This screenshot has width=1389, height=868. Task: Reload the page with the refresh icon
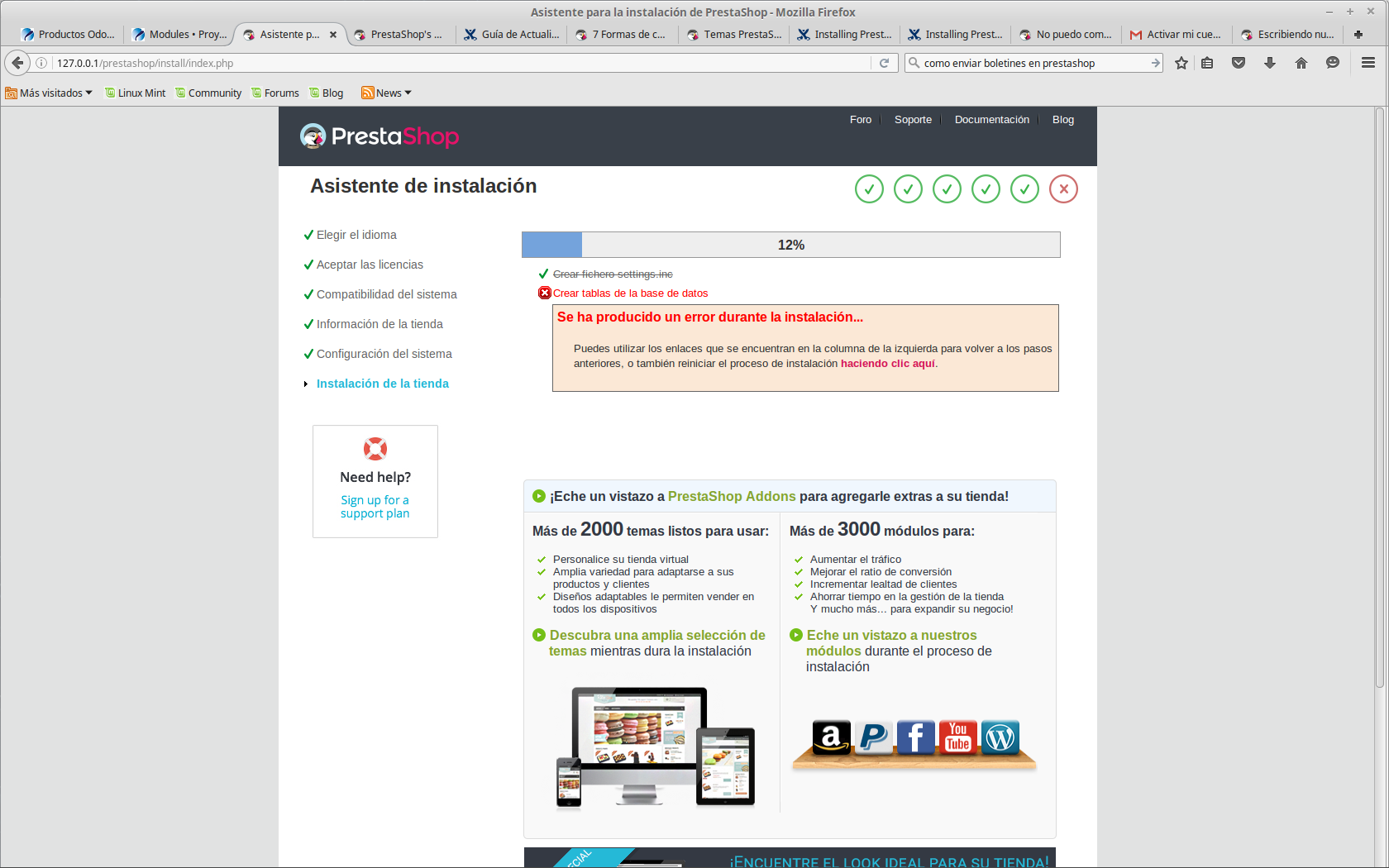click(884, 63)
